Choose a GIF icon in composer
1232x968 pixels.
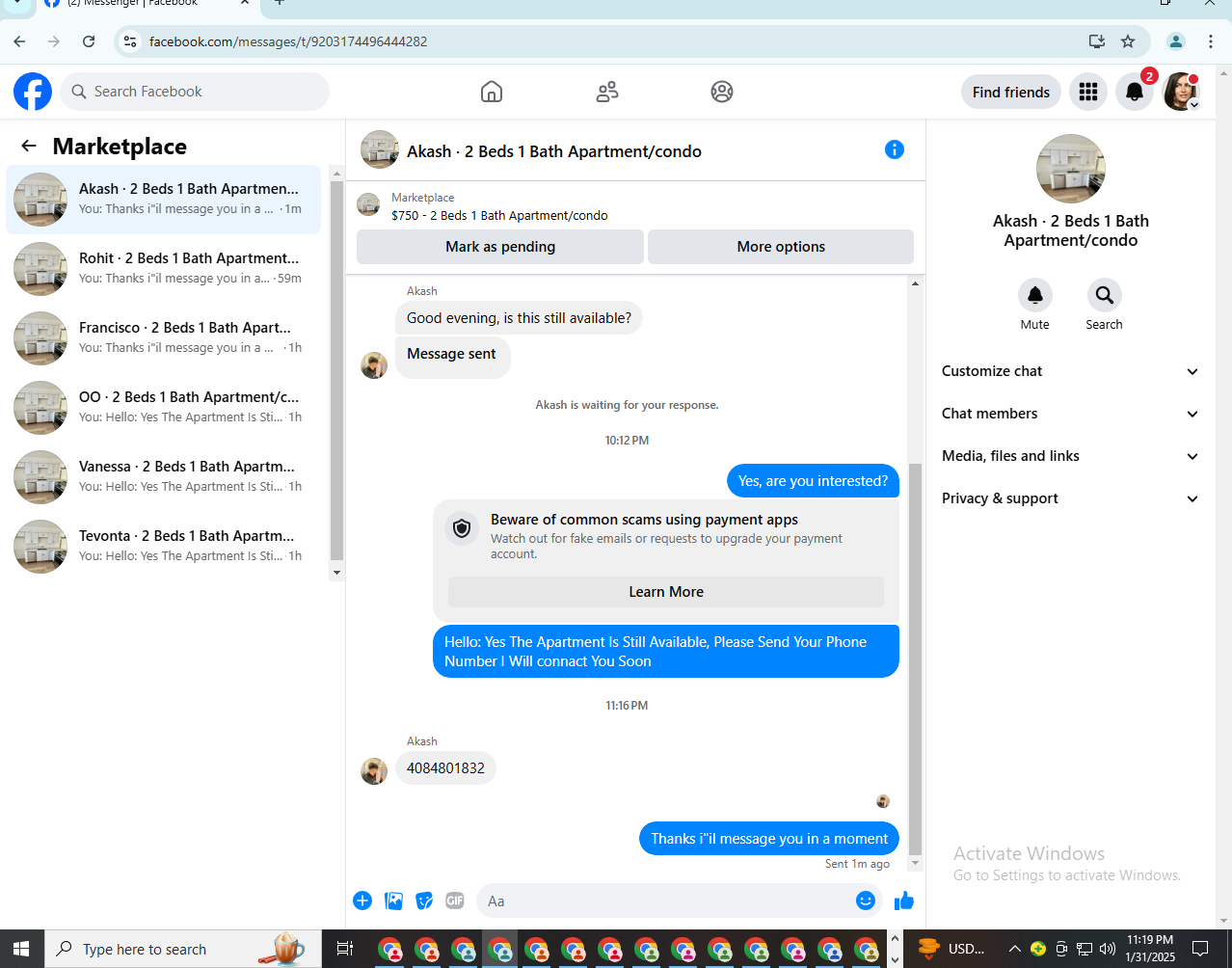pyautogui.click(x=455, y=901)
